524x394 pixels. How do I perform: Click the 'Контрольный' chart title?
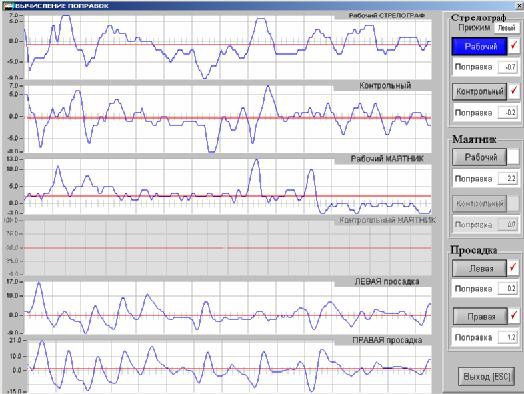point(385,86)
